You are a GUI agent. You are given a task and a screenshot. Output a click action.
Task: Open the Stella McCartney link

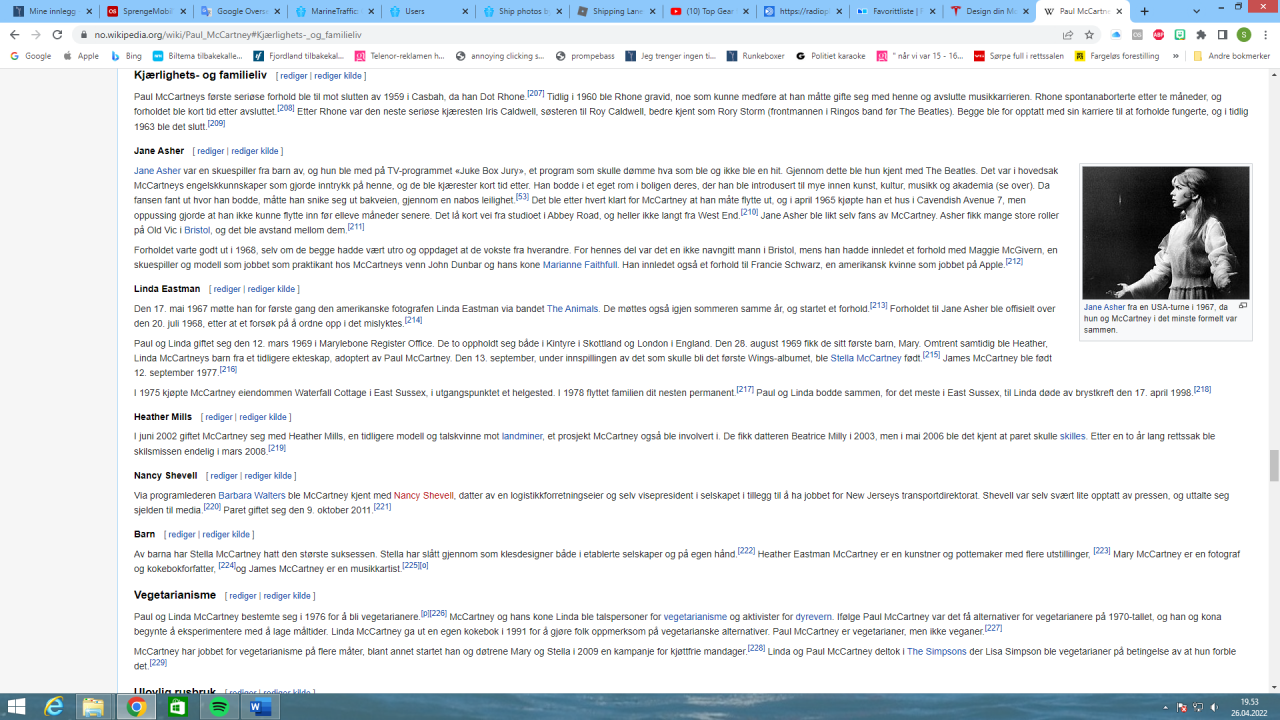(x=866, y=358)
